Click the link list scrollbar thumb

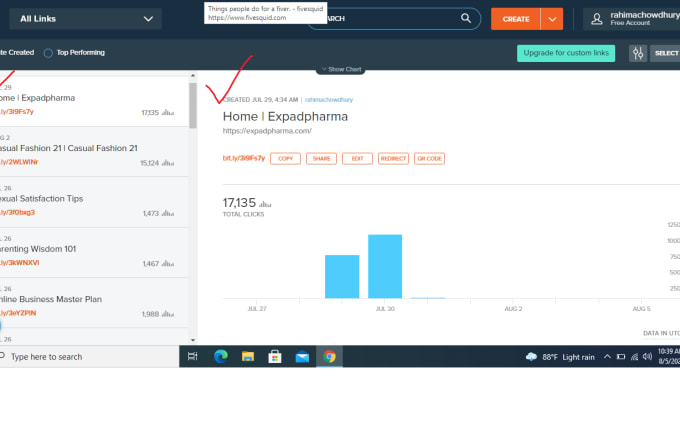click(193, 105)
